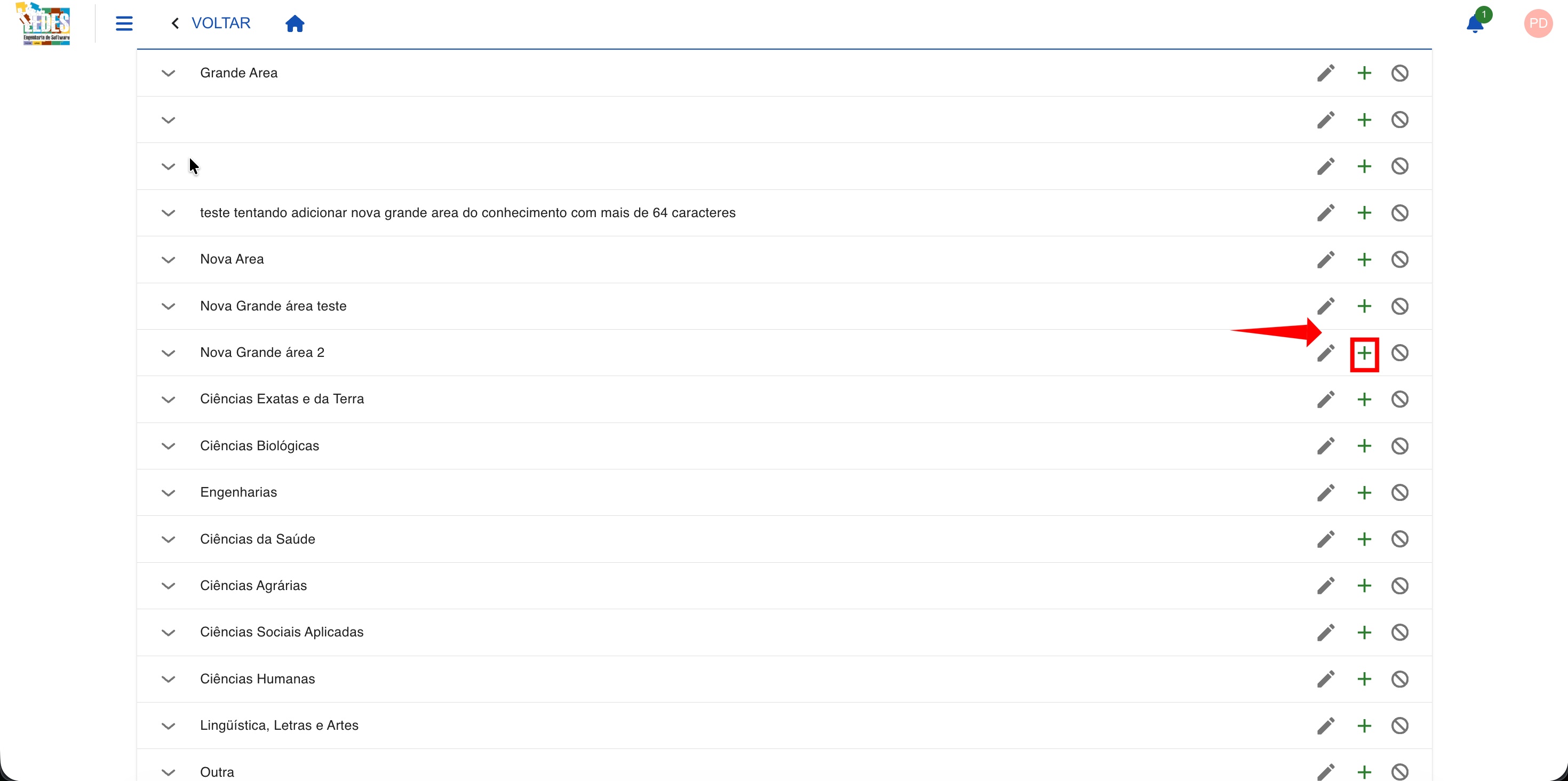
Task: Add sub-area to Nova Grande área 2
Action: (1364, 353)
